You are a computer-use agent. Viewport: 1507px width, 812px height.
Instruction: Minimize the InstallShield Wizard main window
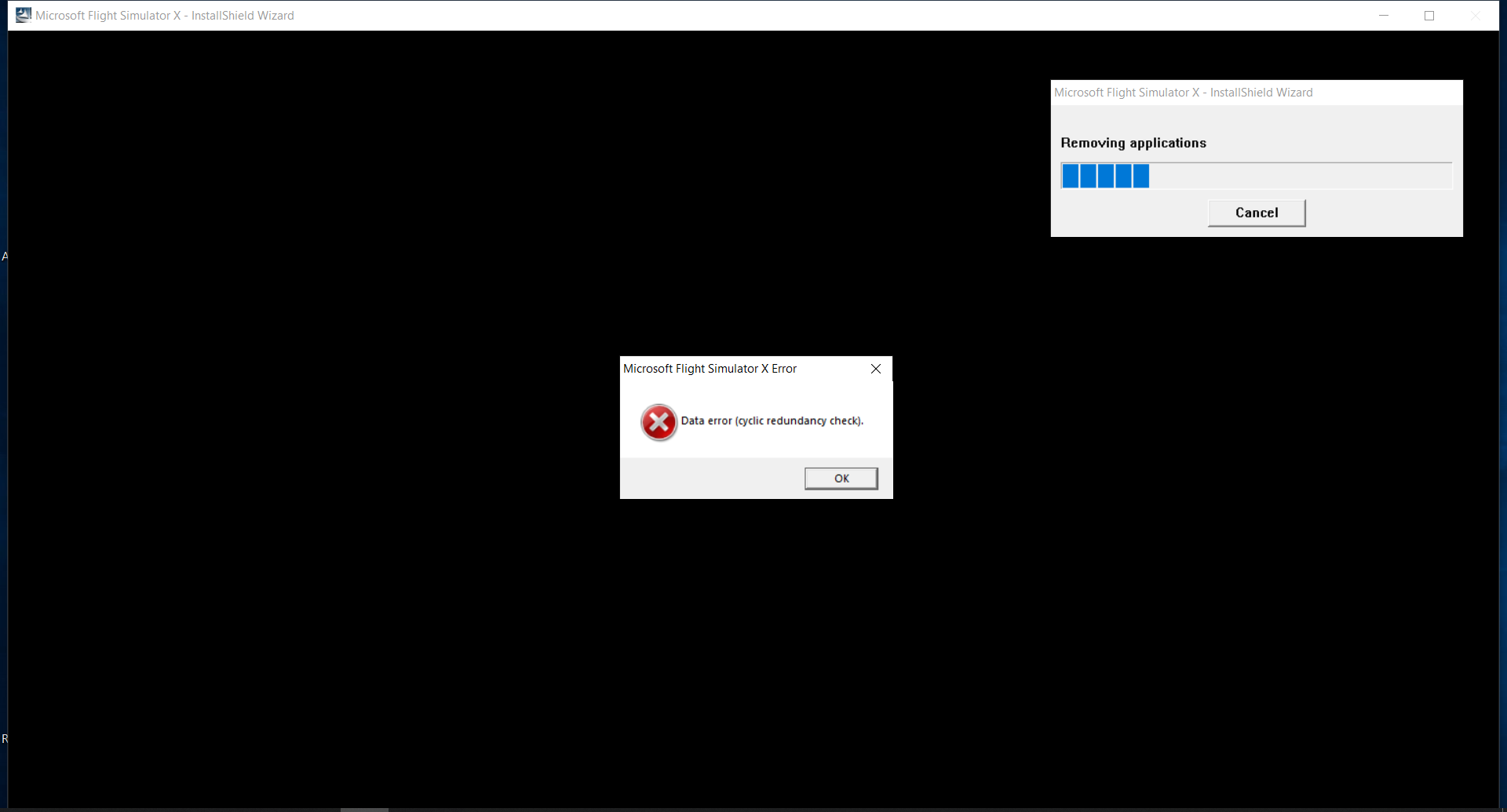point(1384,15)
